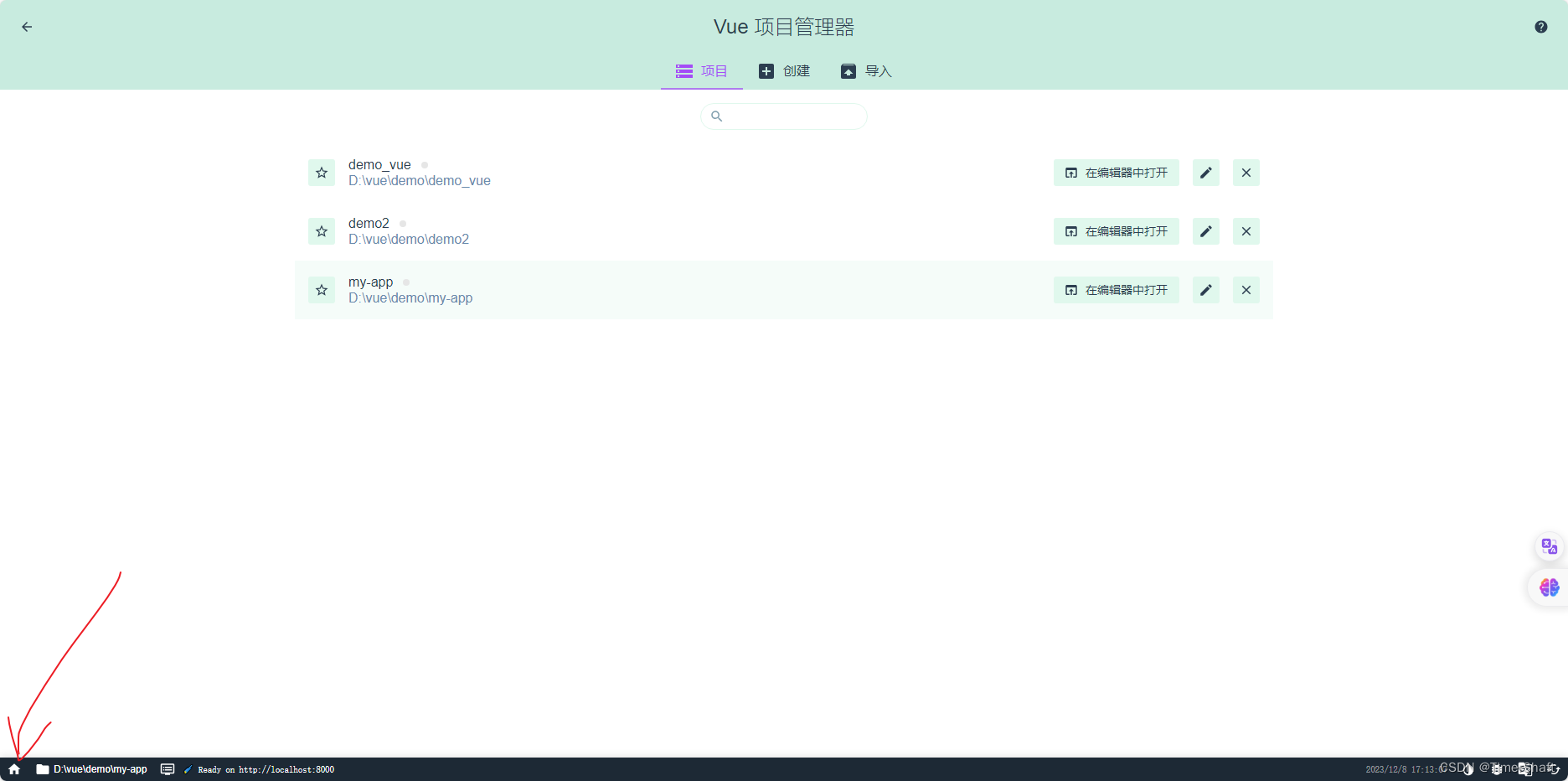Click project path D:\vue\demo\my-app in the list
This screenshot has width=1568, height=781.
click(410, 298)
